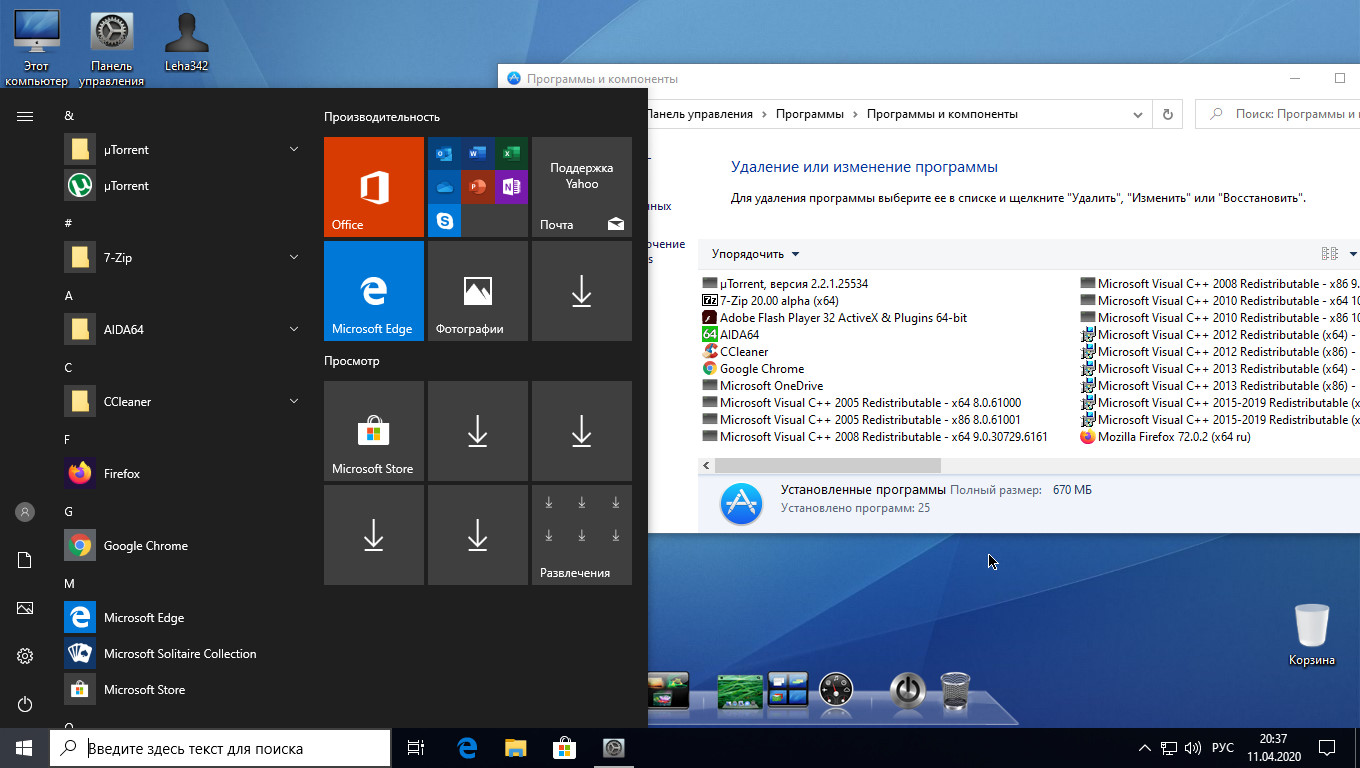Open the Упорядочить dropdown menu
1360x768 pixels.
[x=755, y=254]
